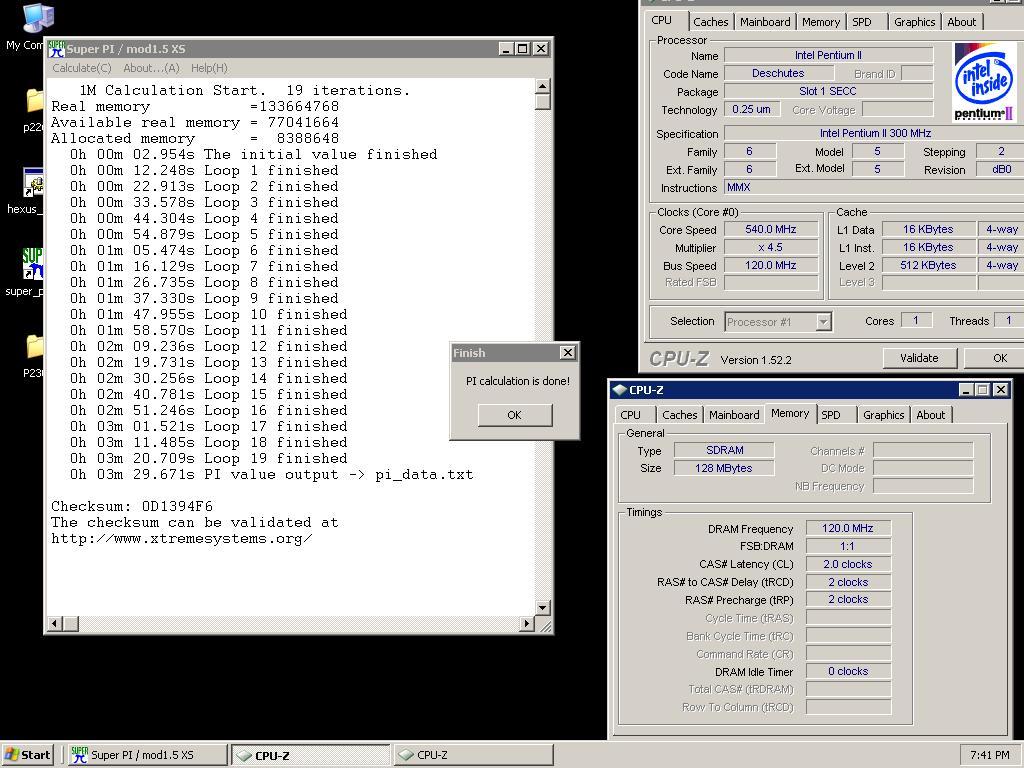Activate second CPU-Z taskbar button

473,755
